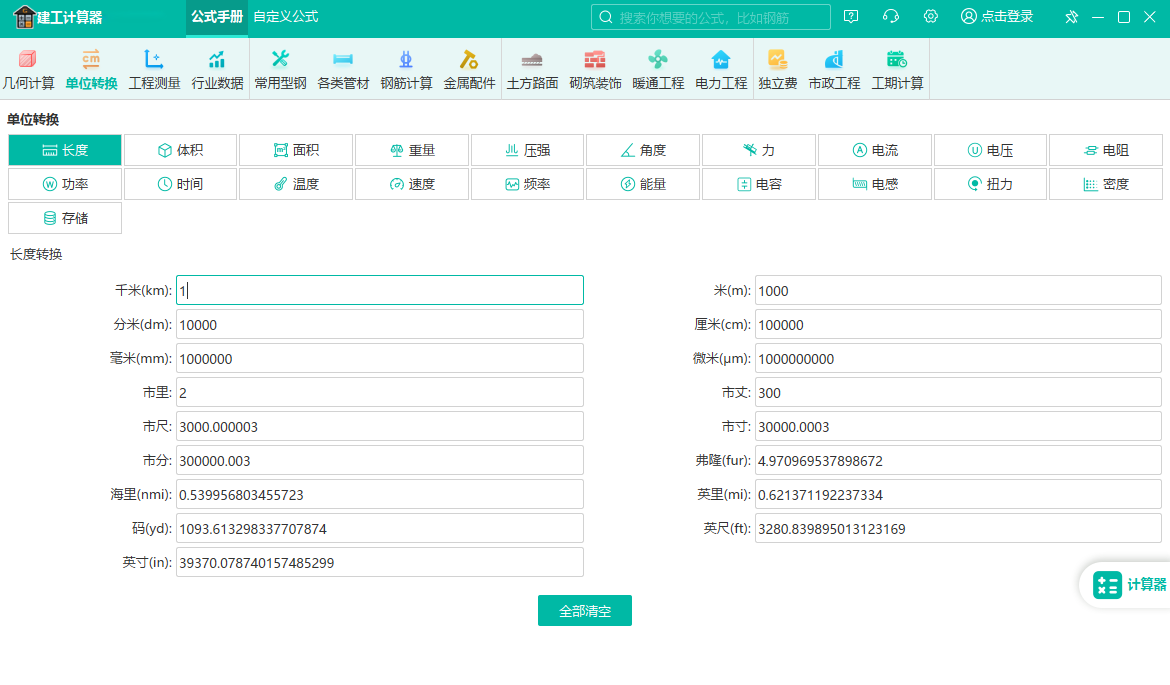The height and width of the screenshot is (685, 1170).
Task: Open the 工期计算 schedule calculation tool
Action: [x=897, y=70]
